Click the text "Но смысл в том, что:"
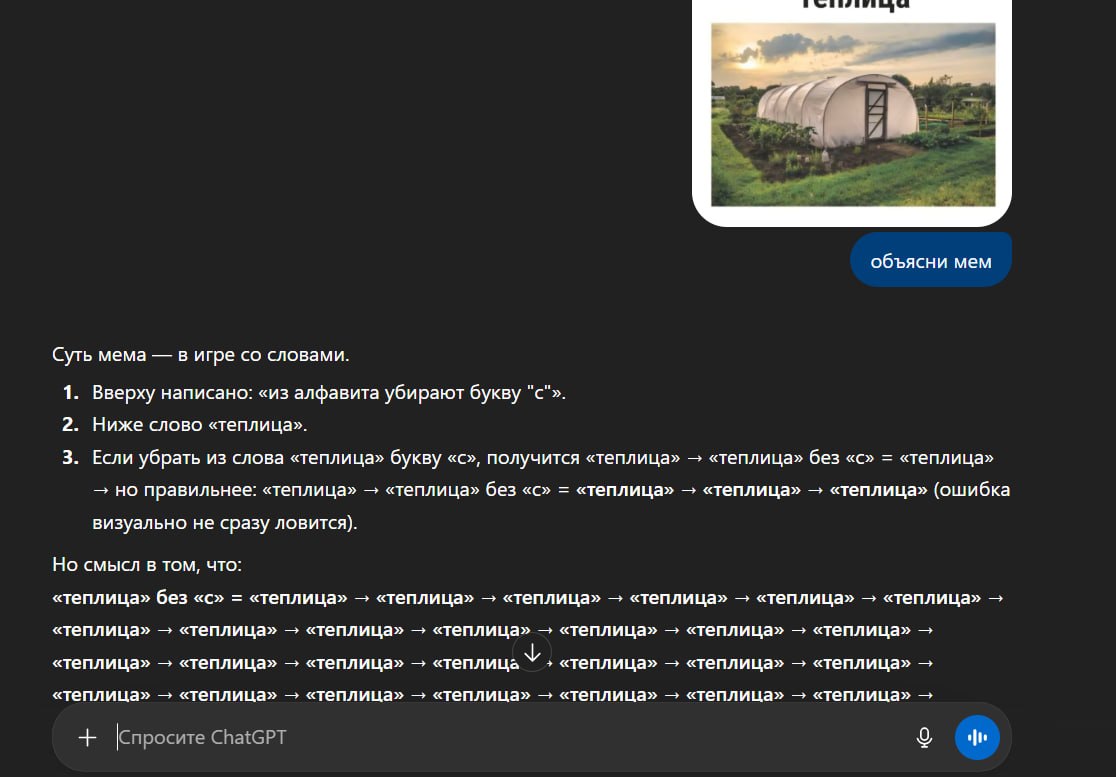Viewport: 1116px width, 777px height. 147,565
